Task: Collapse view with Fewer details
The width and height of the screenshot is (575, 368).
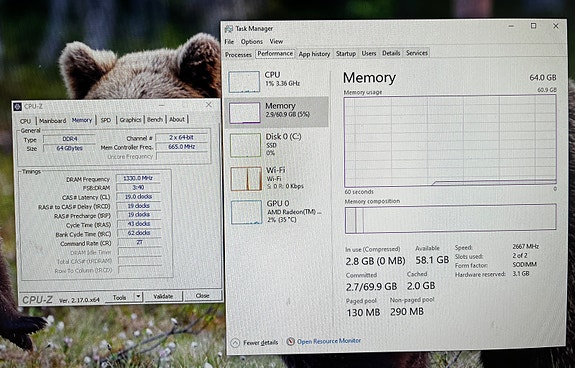Action: coord(260,343)
